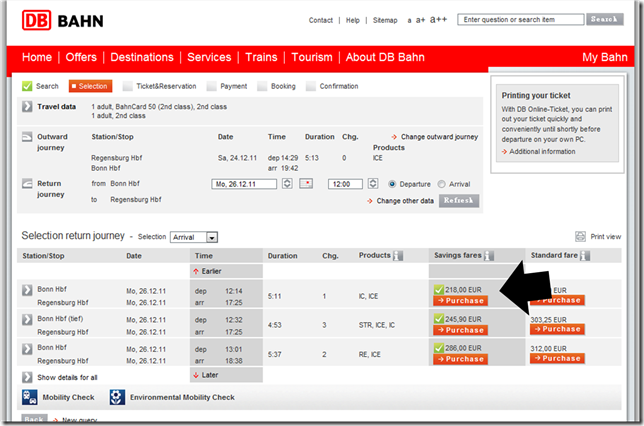Purchase the 303,25 EUR standard fare
644x426 pixels.
[x=557, y=329]
